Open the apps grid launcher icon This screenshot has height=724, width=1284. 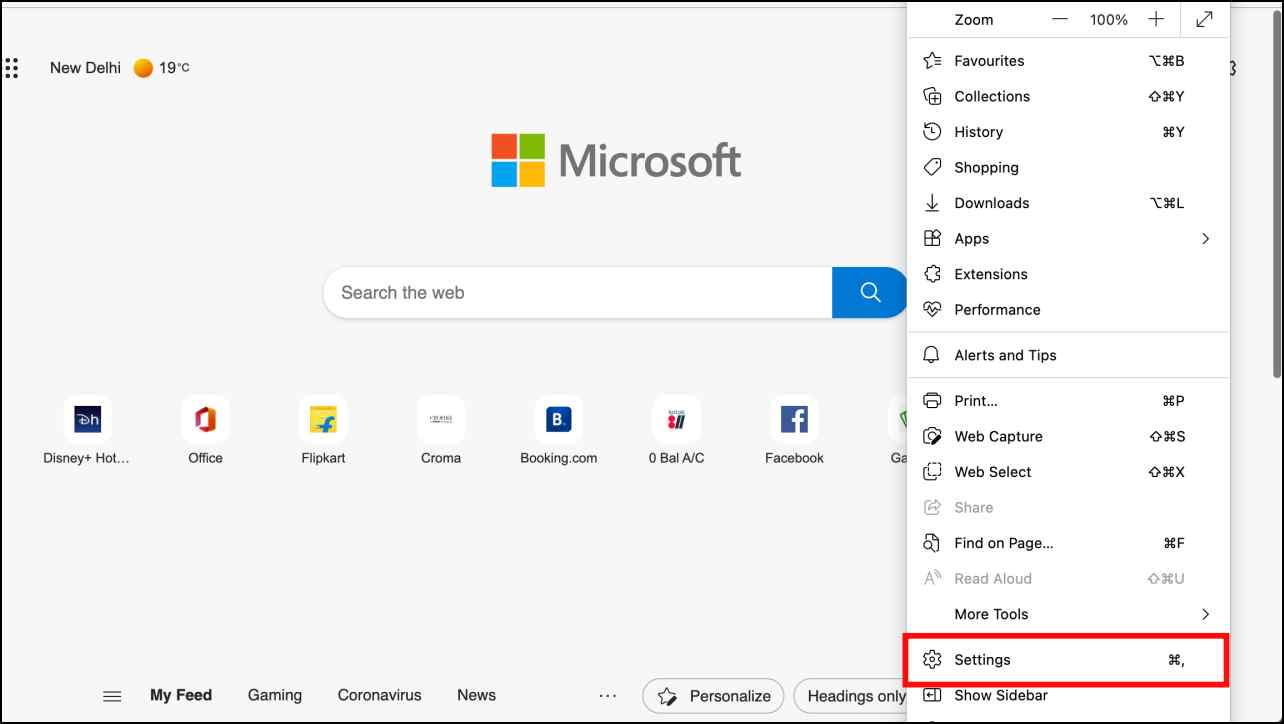(12, 68)
